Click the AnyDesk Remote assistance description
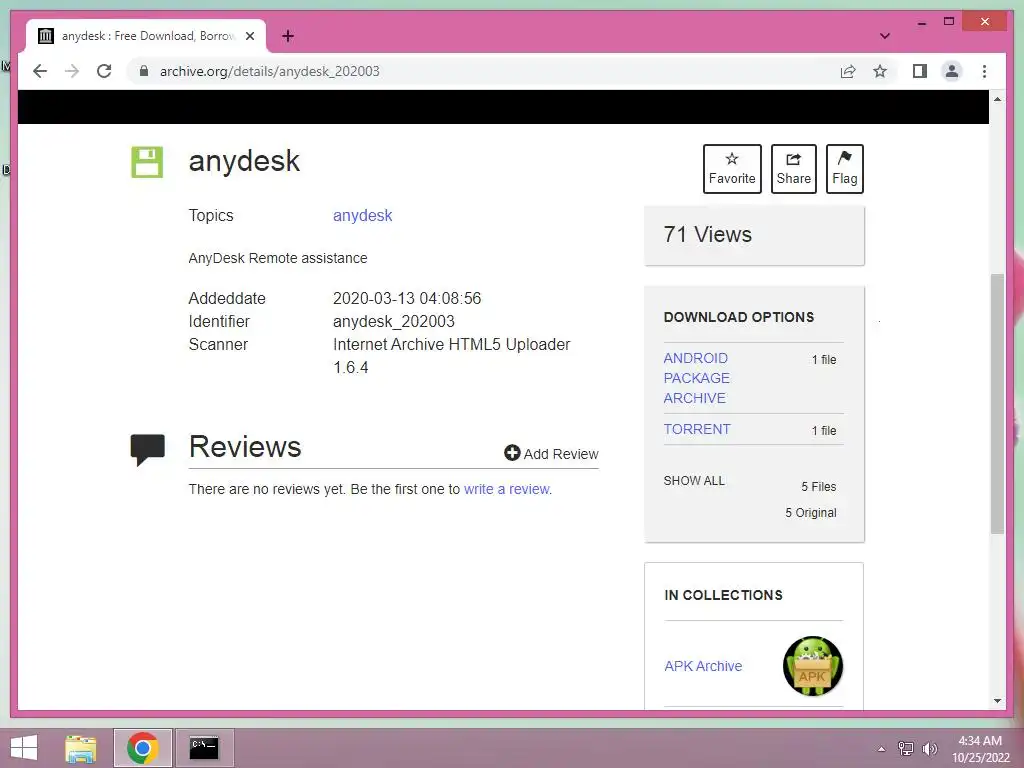The height and width of the screenshot is (768, 1024). coord(278,258)
